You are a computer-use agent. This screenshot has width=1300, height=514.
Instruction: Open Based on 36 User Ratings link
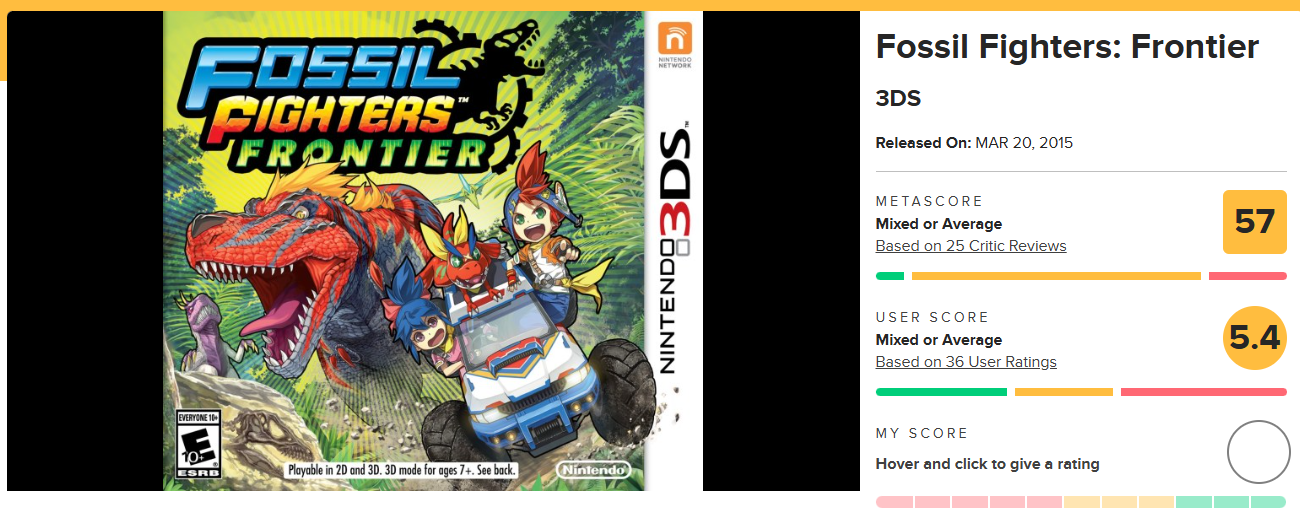(966, 362)
